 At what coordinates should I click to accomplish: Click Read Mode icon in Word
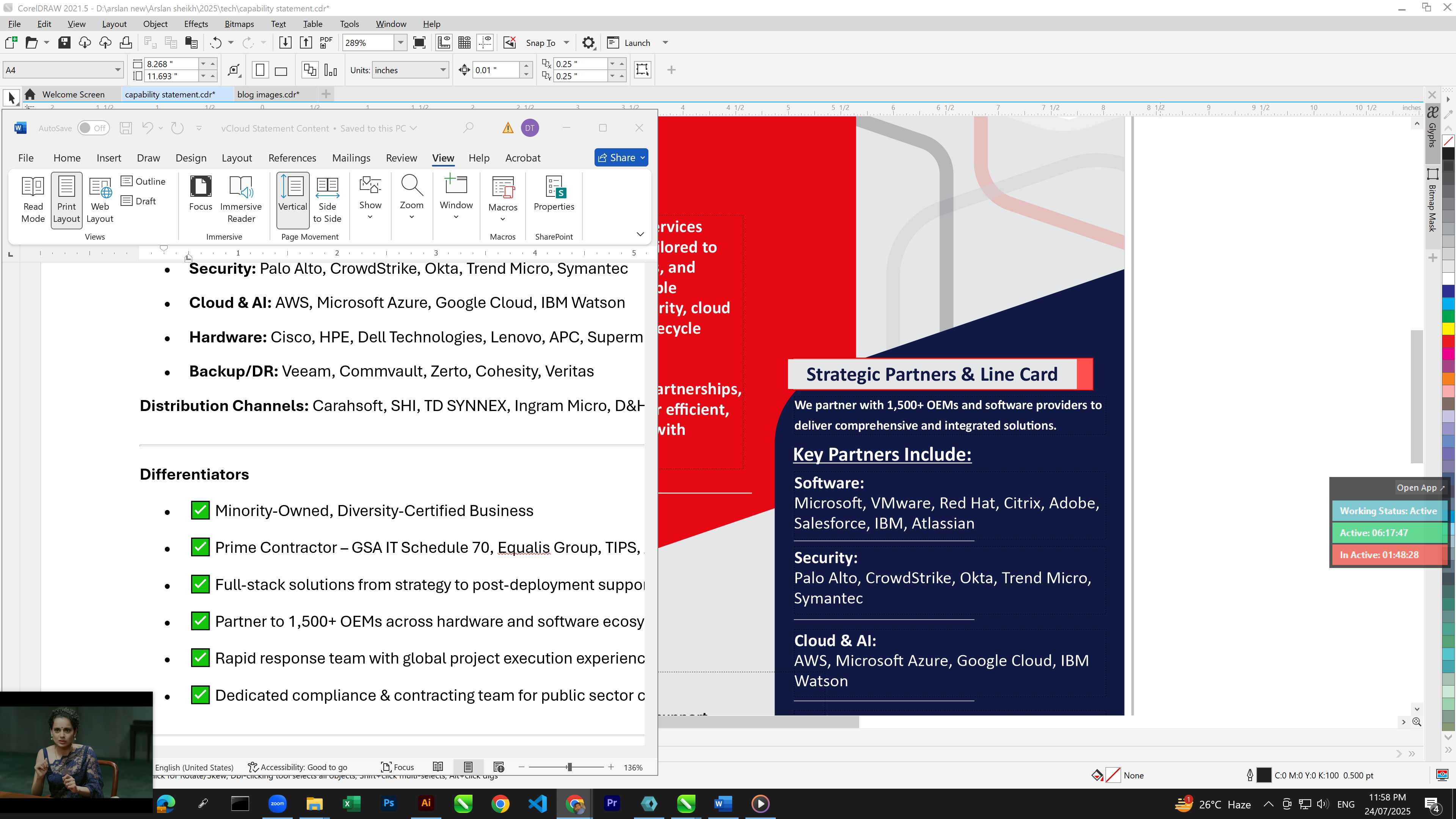pos(33,199)
